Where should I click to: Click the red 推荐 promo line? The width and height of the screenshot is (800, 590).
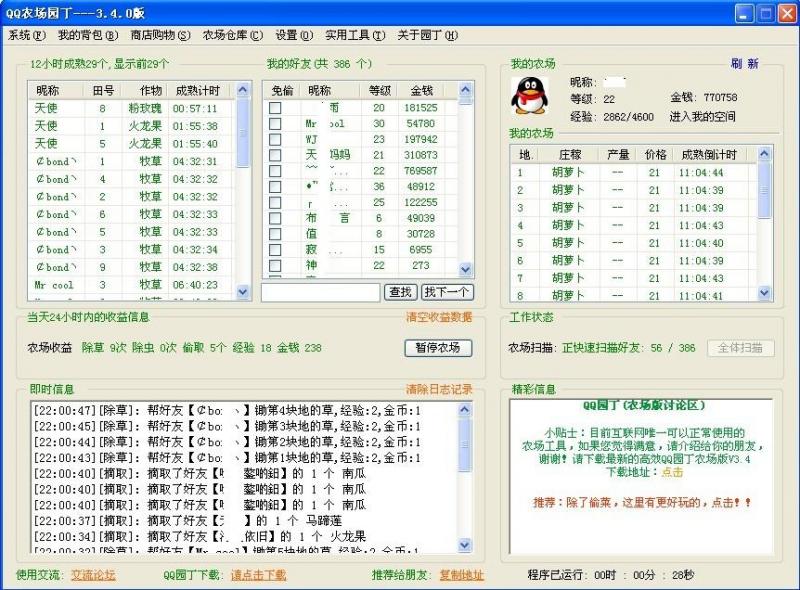coord(641,503)
